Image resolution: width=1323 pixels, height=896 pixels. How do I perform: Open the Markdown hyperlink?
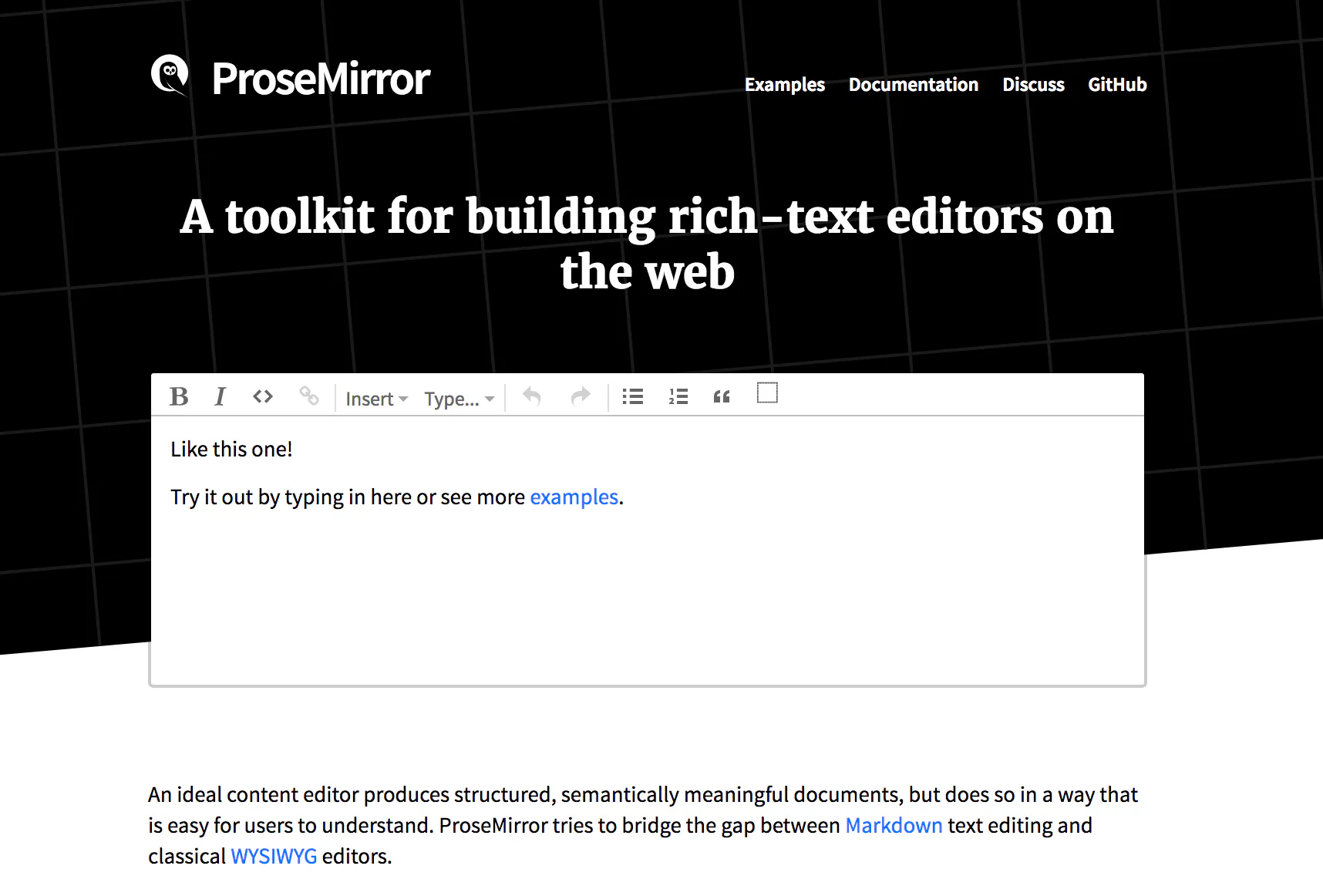tap(894, 825)
